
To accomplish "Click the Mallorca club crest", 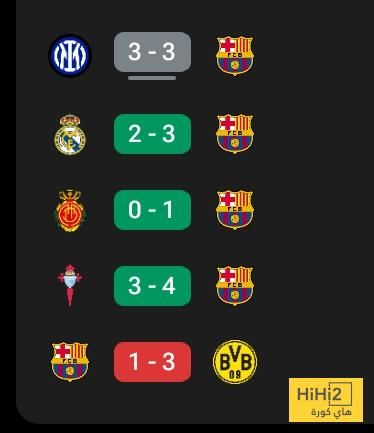I will (70, 211).
